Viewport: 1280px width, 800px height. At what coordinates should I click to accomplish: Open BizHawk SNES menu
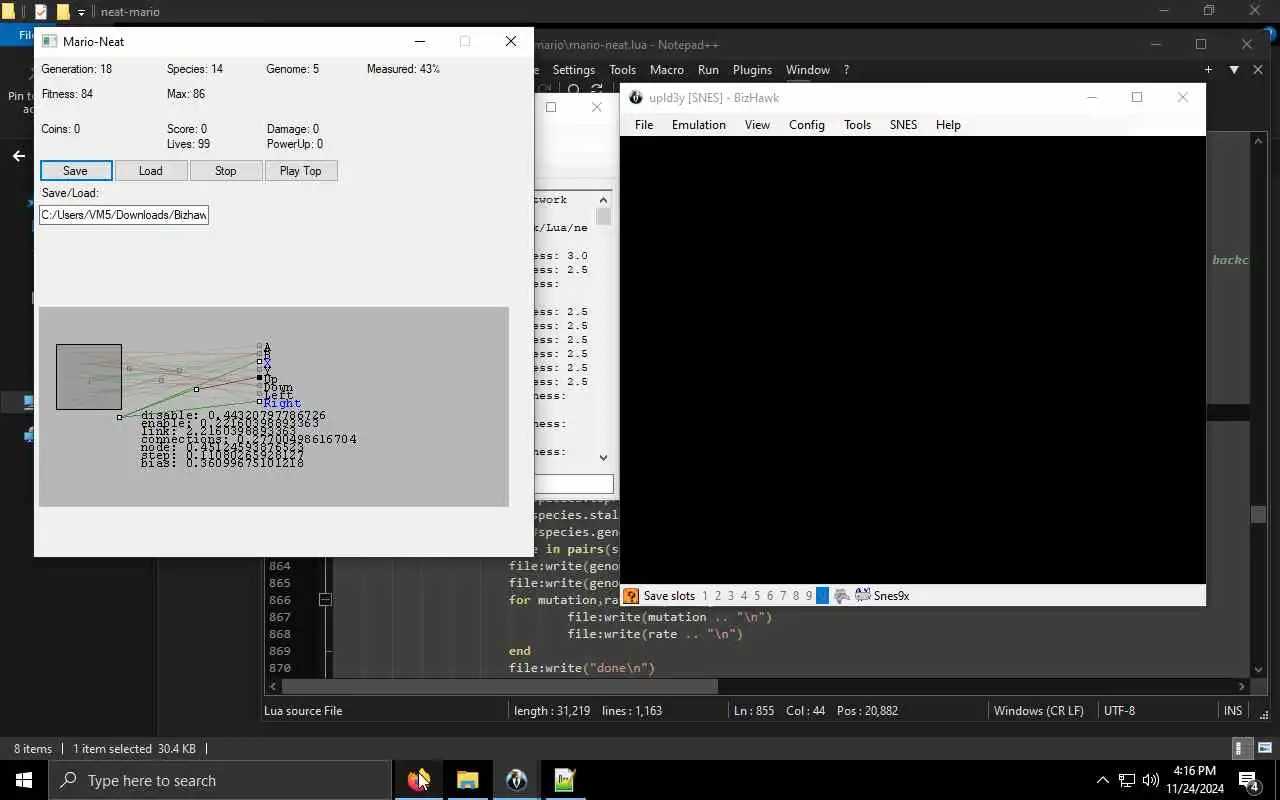[x=903, y=125]
